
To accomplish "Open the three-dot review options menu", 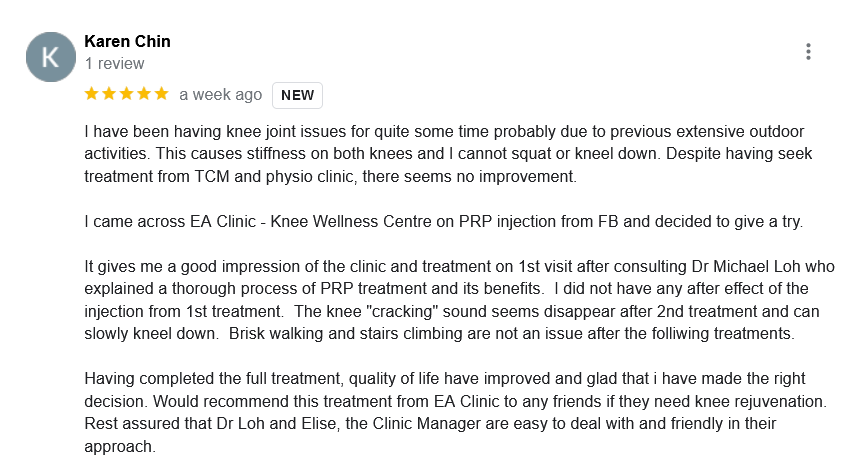I will 808,52.
